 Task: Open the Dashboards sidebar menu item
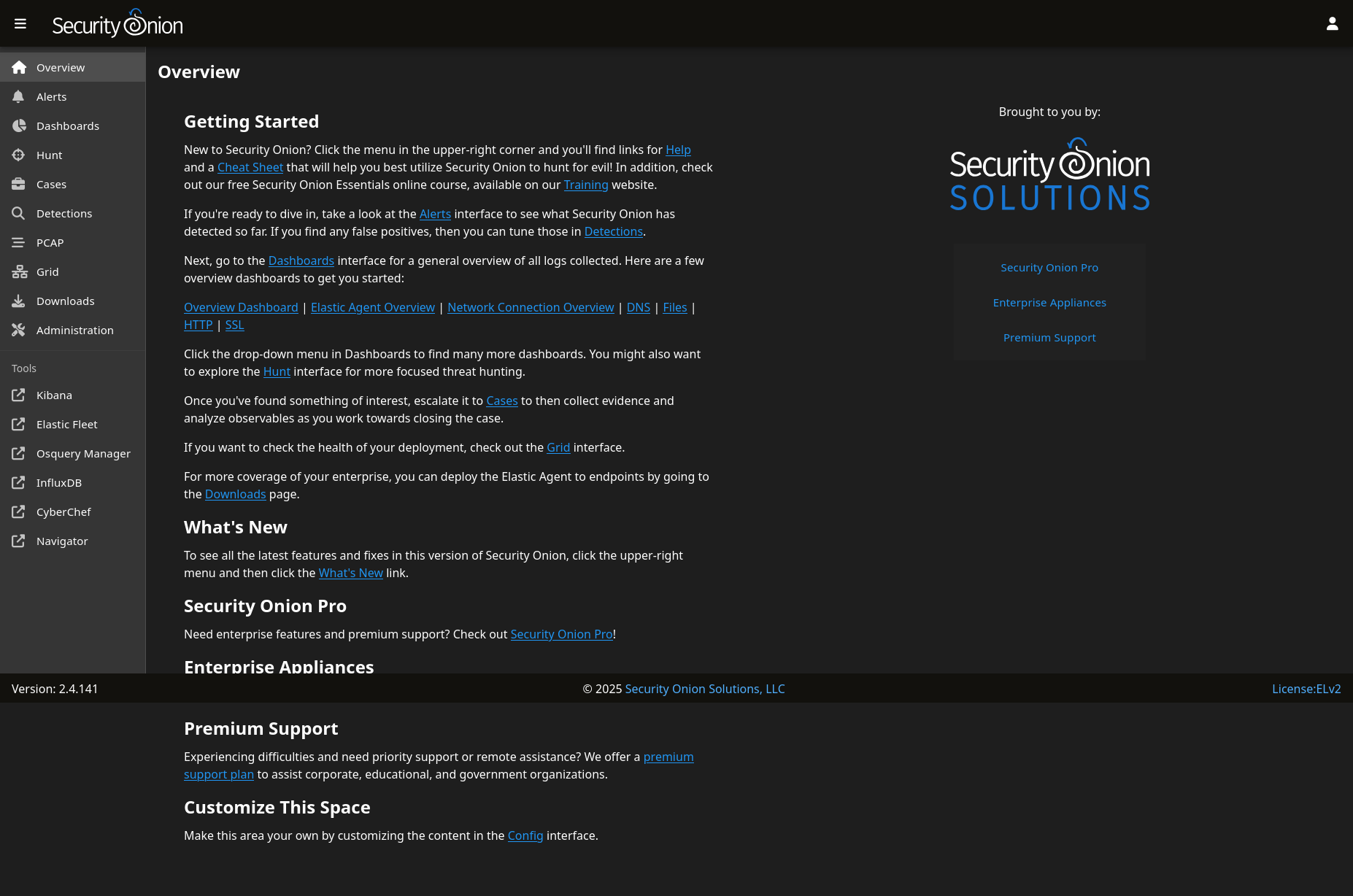pos(73,125)
